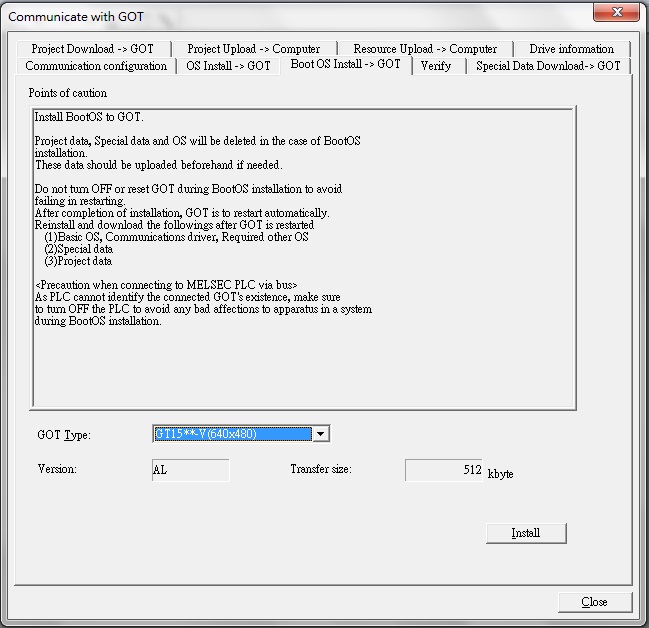The width and height of the screenshot is (649, 628).
Task: Expand the GOT Type dropdown arrow
Action: (x=320, y=434)
